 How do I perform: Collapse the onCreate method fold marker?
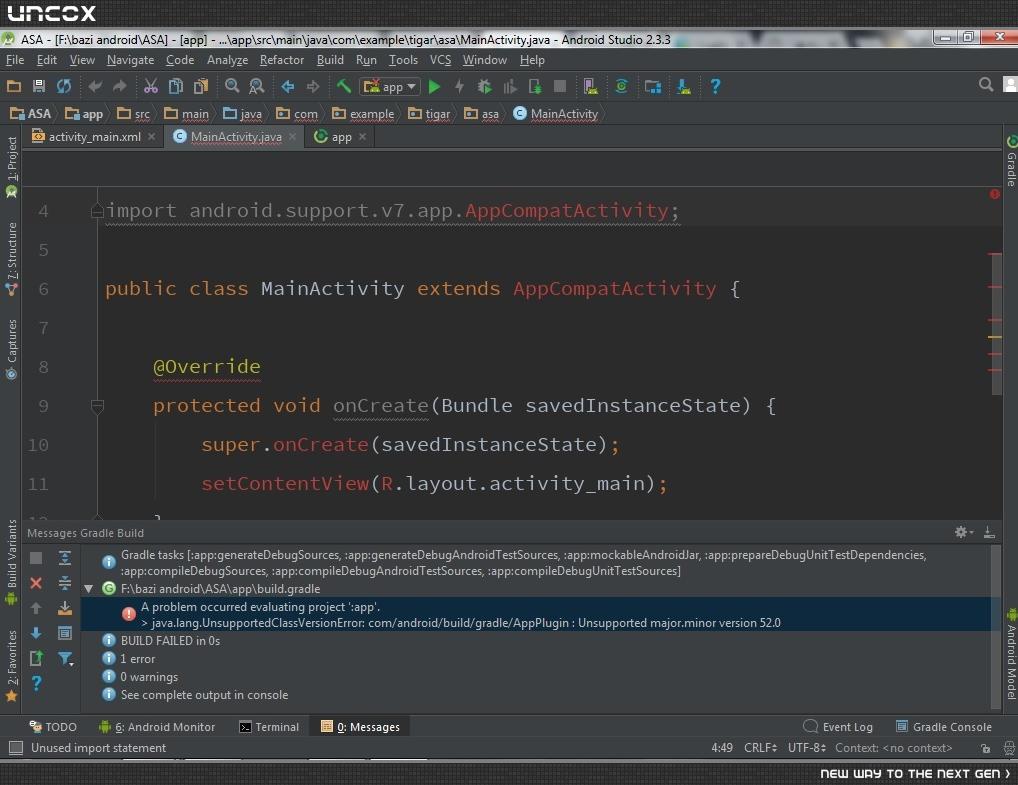coord(97,406)
